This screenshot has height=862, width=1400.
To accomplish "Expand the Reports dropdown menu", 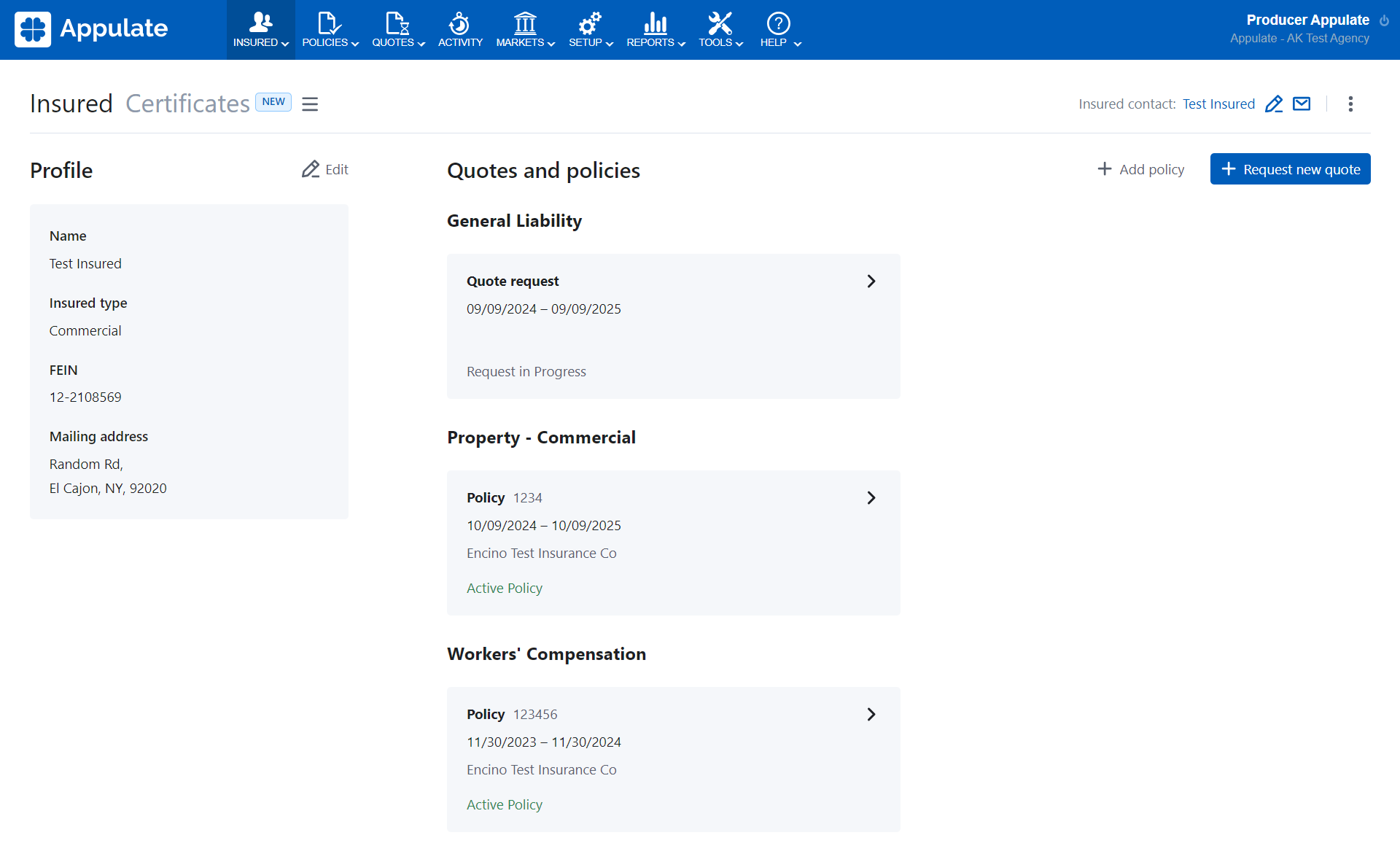I will point(656,29).
